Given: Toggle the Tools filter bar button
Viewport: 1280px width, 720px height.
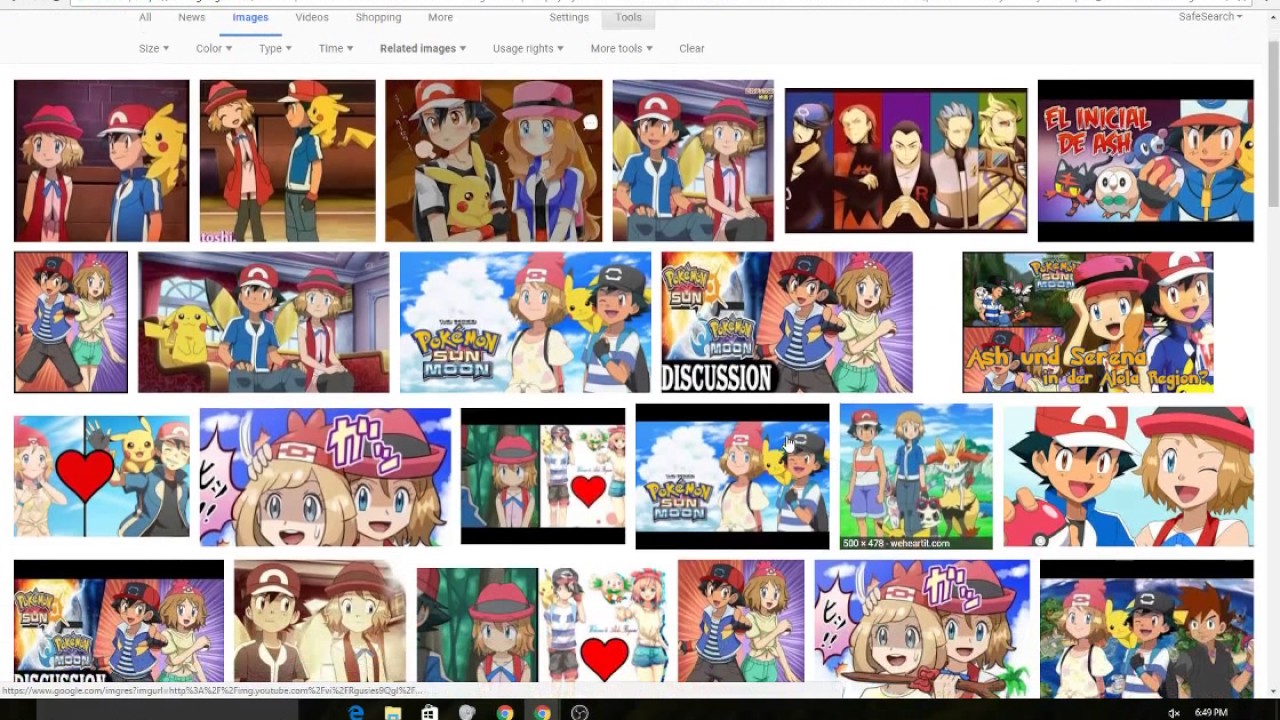Looking at the screenshot, I should pos(629,17).
